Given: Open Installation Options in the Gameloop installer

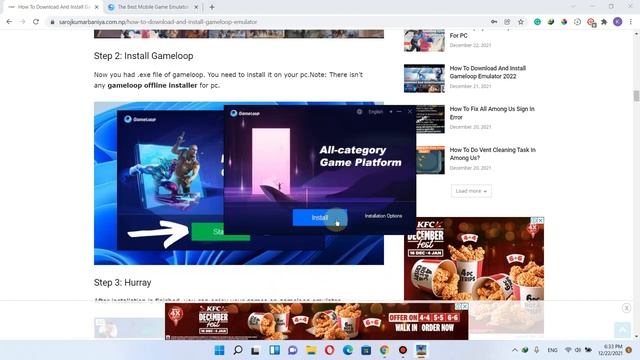Looking at the screenshot, I should (x=383, y=216).
